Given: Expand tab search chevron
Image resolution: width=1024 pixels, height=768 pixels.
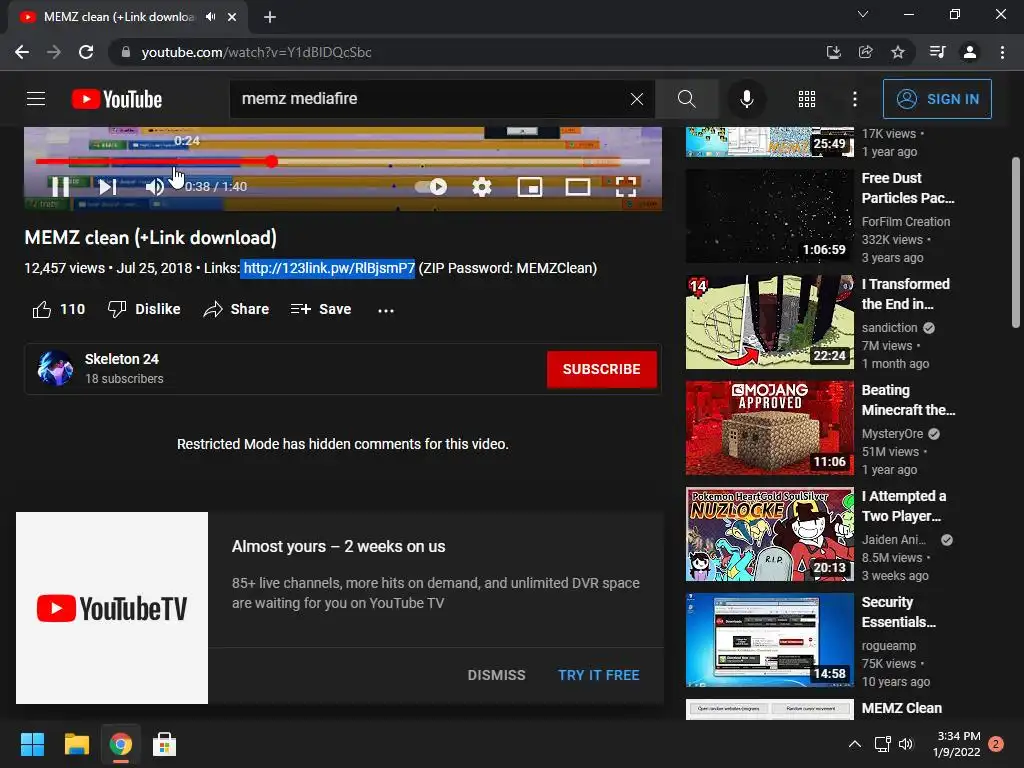Looking at the screenshot, I should pyautogui.click(x=863, y=14).
